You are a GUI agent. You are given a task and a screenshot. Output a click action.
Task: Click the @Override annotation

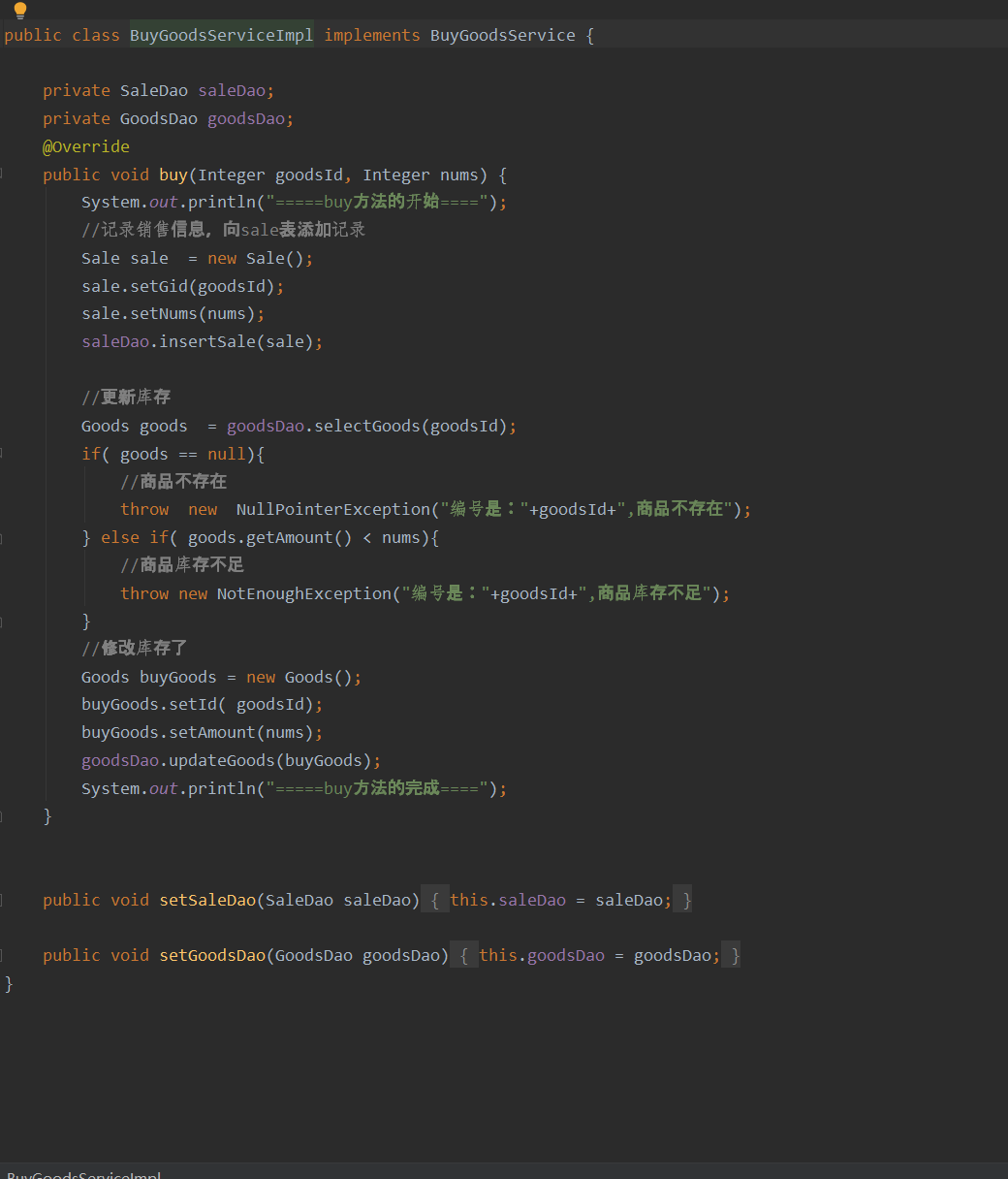click(x=86, y=146)
